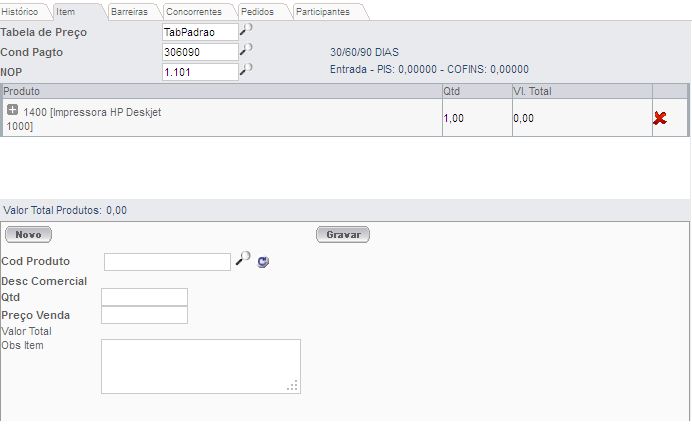Delete the Impressora HP Deskjet row
The height and width of the screenshot is (429, 692).
[660, 118]
